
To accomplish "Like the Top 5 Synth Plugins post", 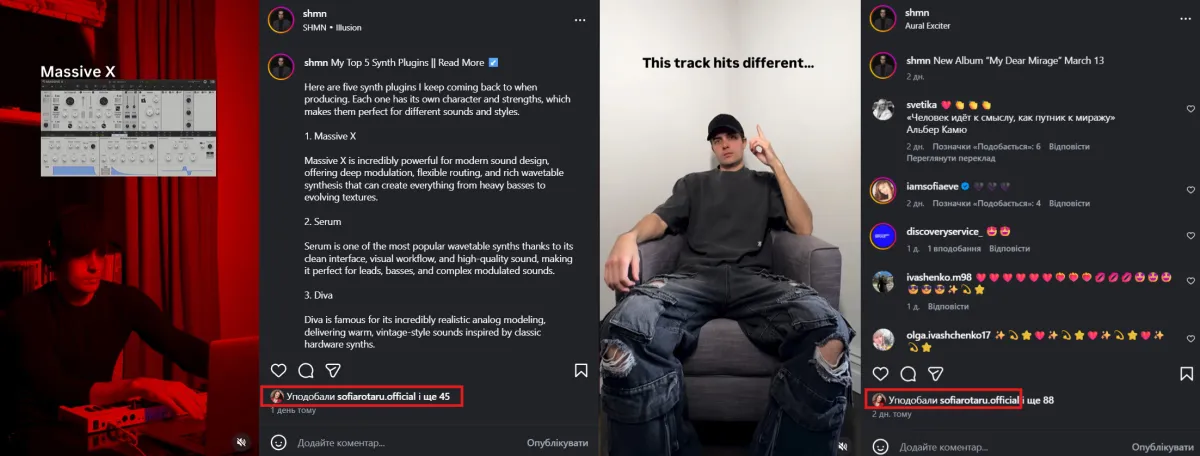I will (x=278, y=371).
